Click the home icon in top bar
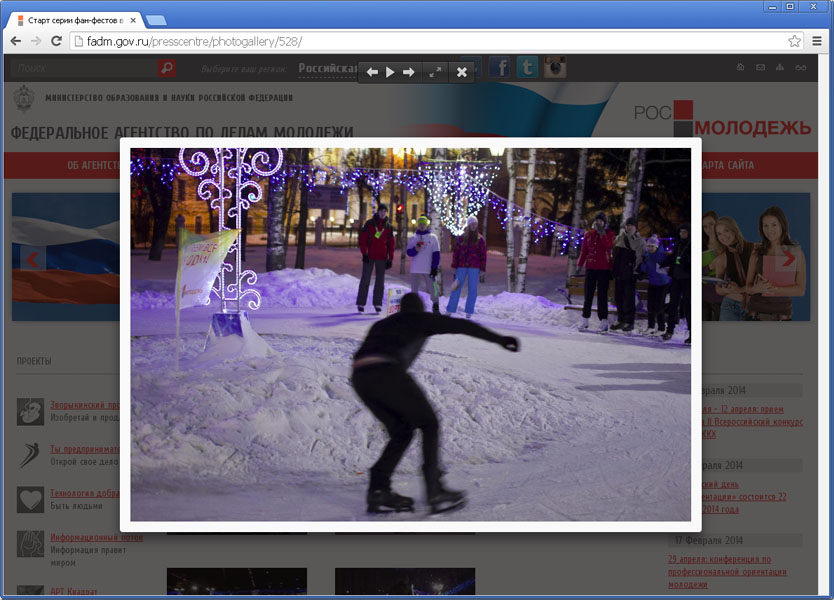Screen dimensions: 834x600 [740, 68]
